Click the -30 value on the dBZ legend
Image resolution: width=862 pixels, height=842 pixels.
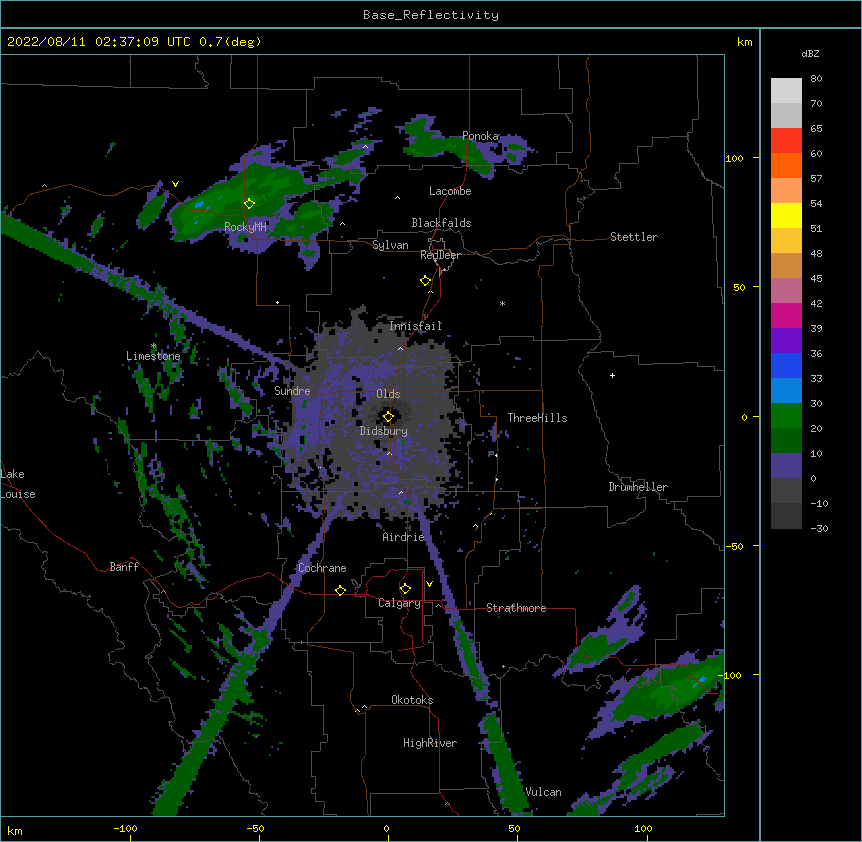819,529
